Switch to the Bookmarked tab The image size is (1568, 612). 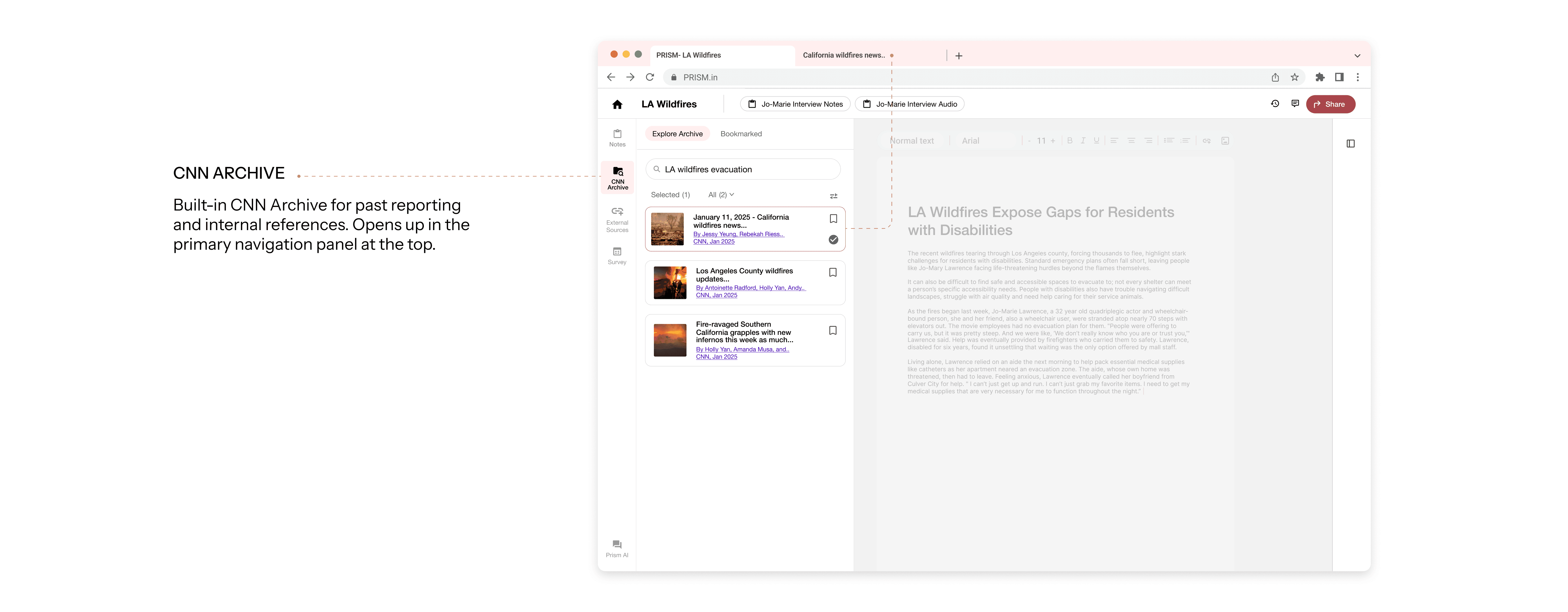point(741,134)
